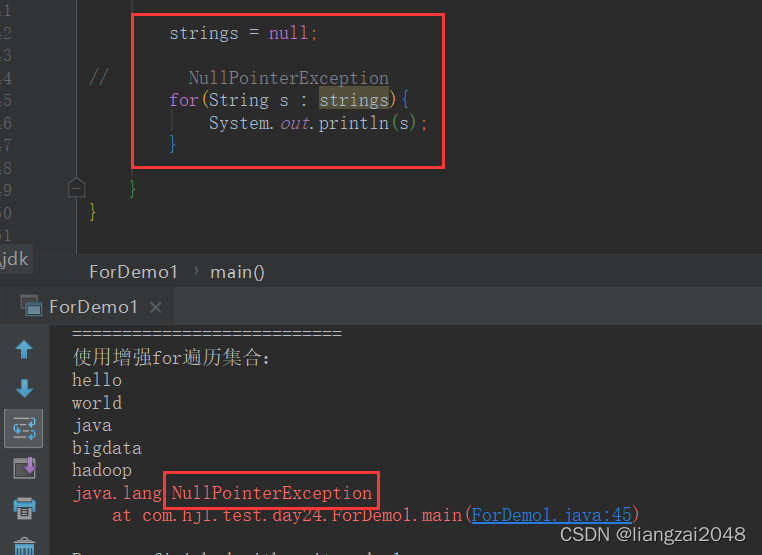This screenshot has width=762, height=555.
Task: Click commented NullPointerException line in editor
Action: [288, 78]
